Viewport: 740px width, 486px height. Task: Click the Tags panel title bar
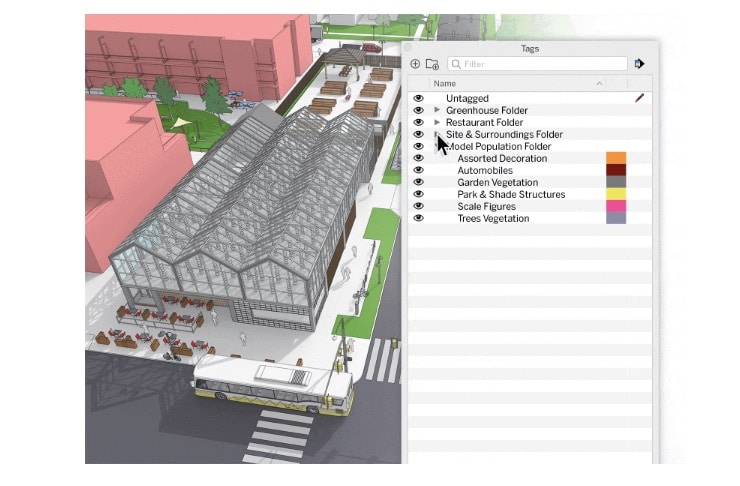click(530, 48)
